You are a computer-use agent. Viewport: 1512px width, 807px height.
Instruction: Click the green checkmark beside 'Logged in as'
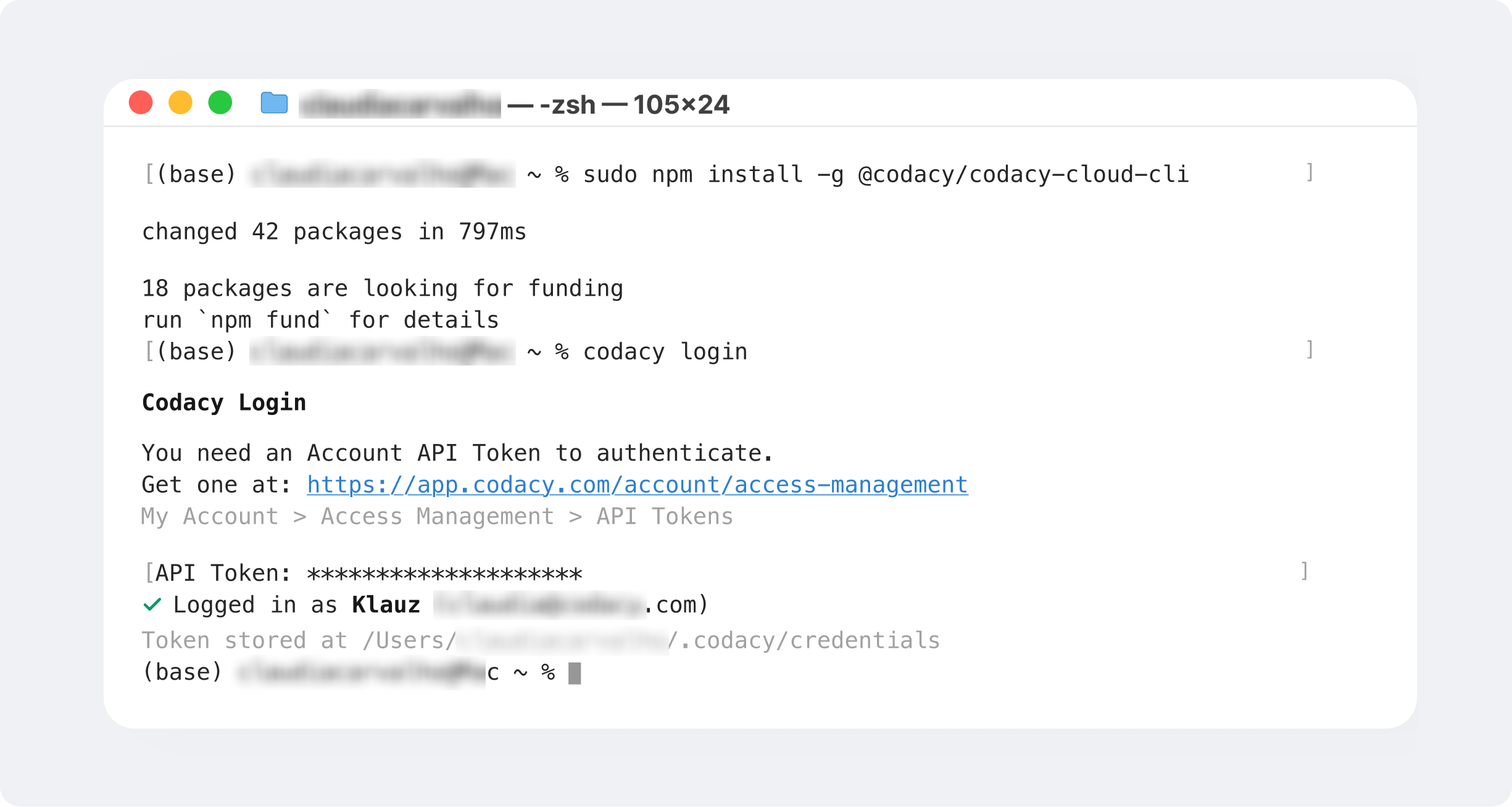coord(152,604)
